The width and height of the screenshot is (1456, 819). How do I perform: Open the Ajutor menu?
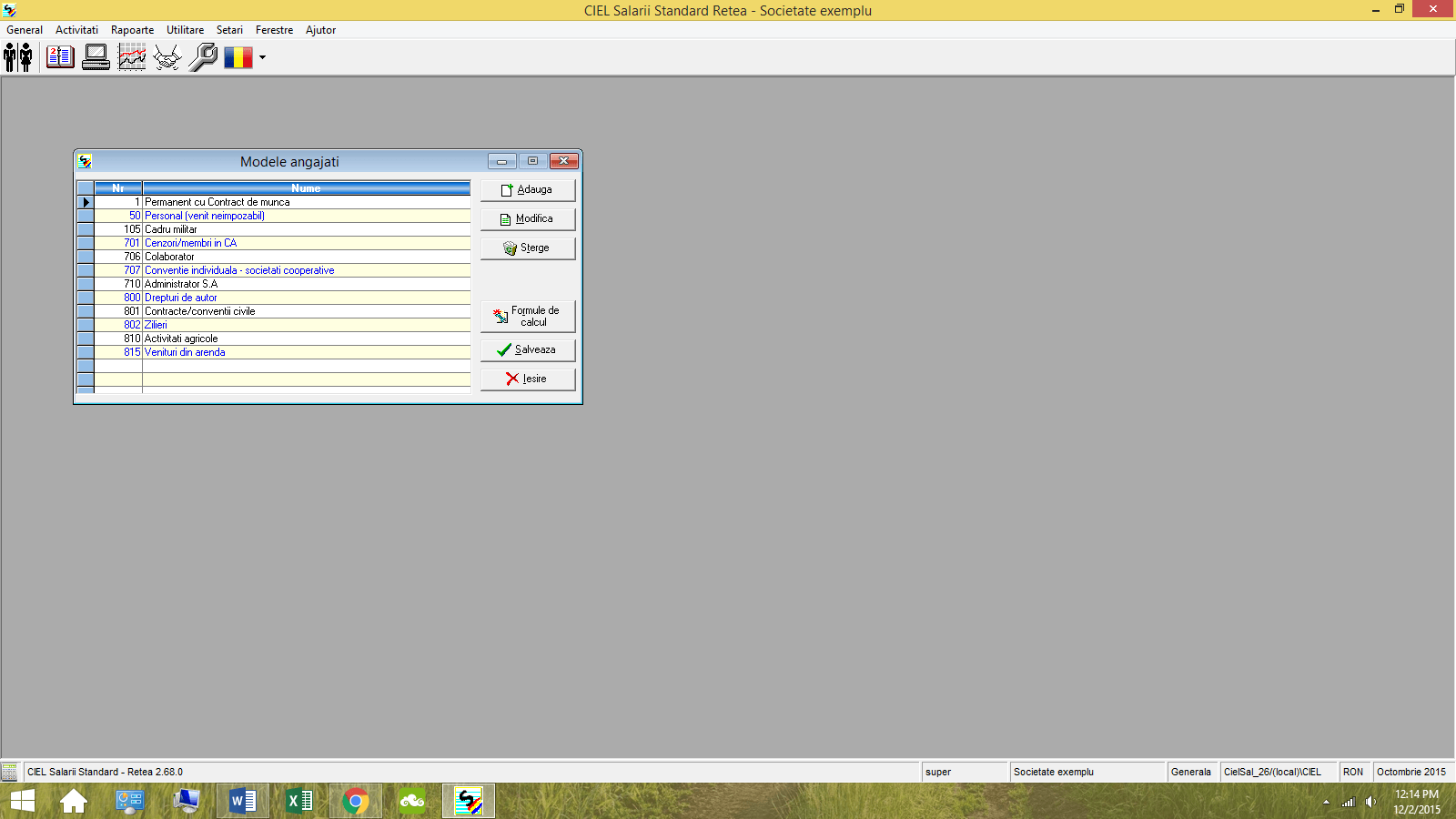tap(320, 30)
